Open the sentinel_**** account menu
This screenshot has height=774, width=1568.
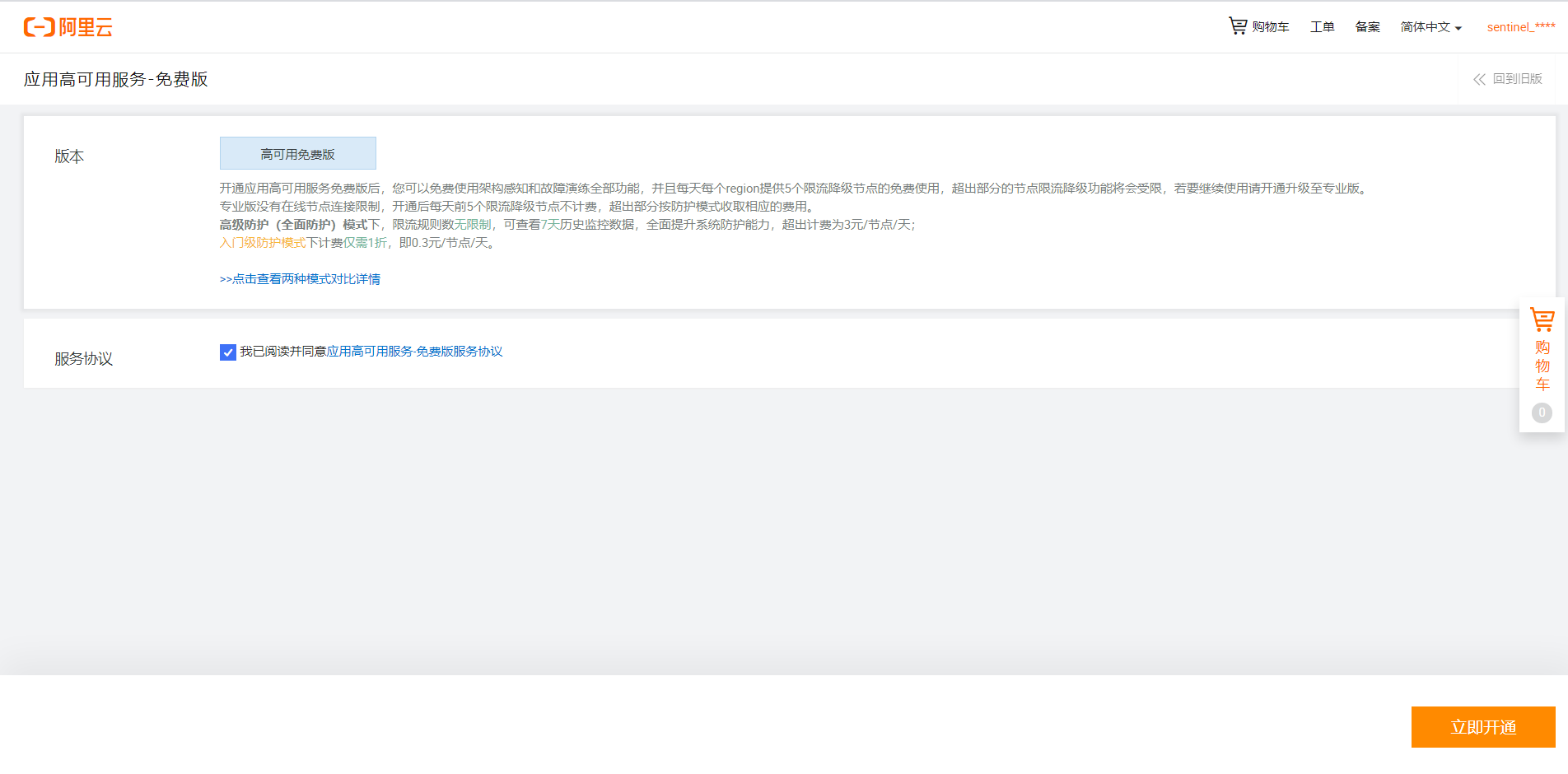point(1521,27)
